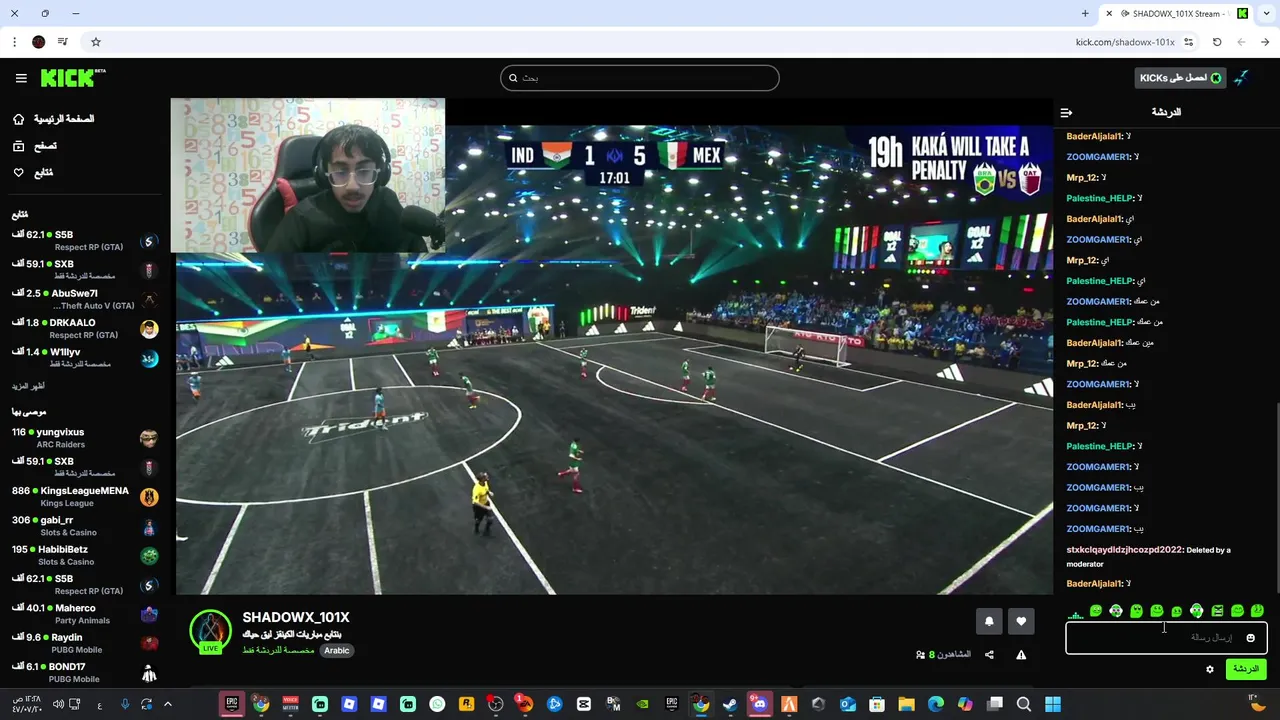This screenshot has height=720, width=1280.
Task: Click the bell notification button under video
Action: pyautogui.click(x=989, y=621)
